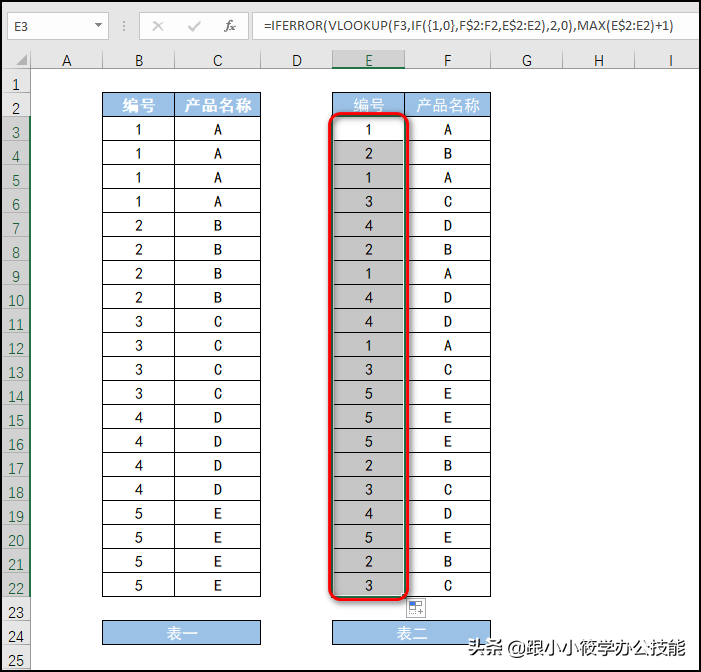
Task: Click the Select All corner triangle
Action: (21, 60)
